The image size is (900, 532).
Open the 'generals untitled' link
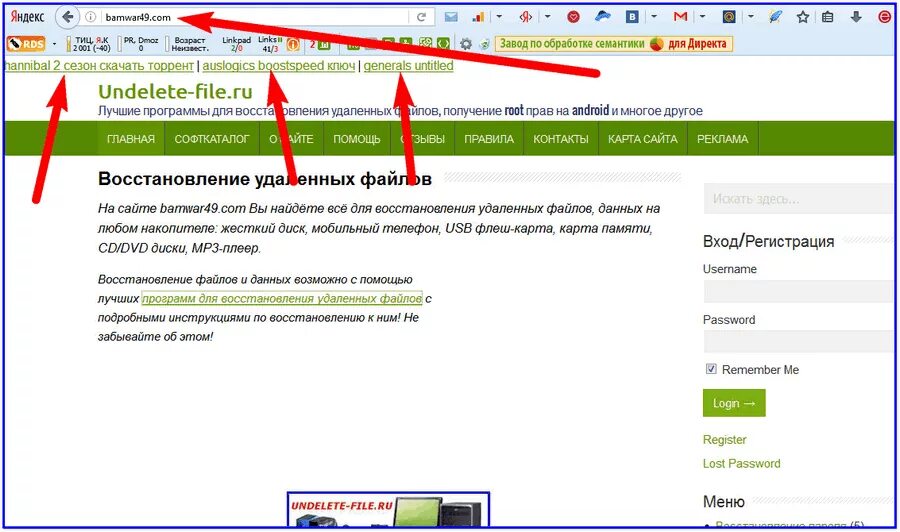(x=408, y=66)
